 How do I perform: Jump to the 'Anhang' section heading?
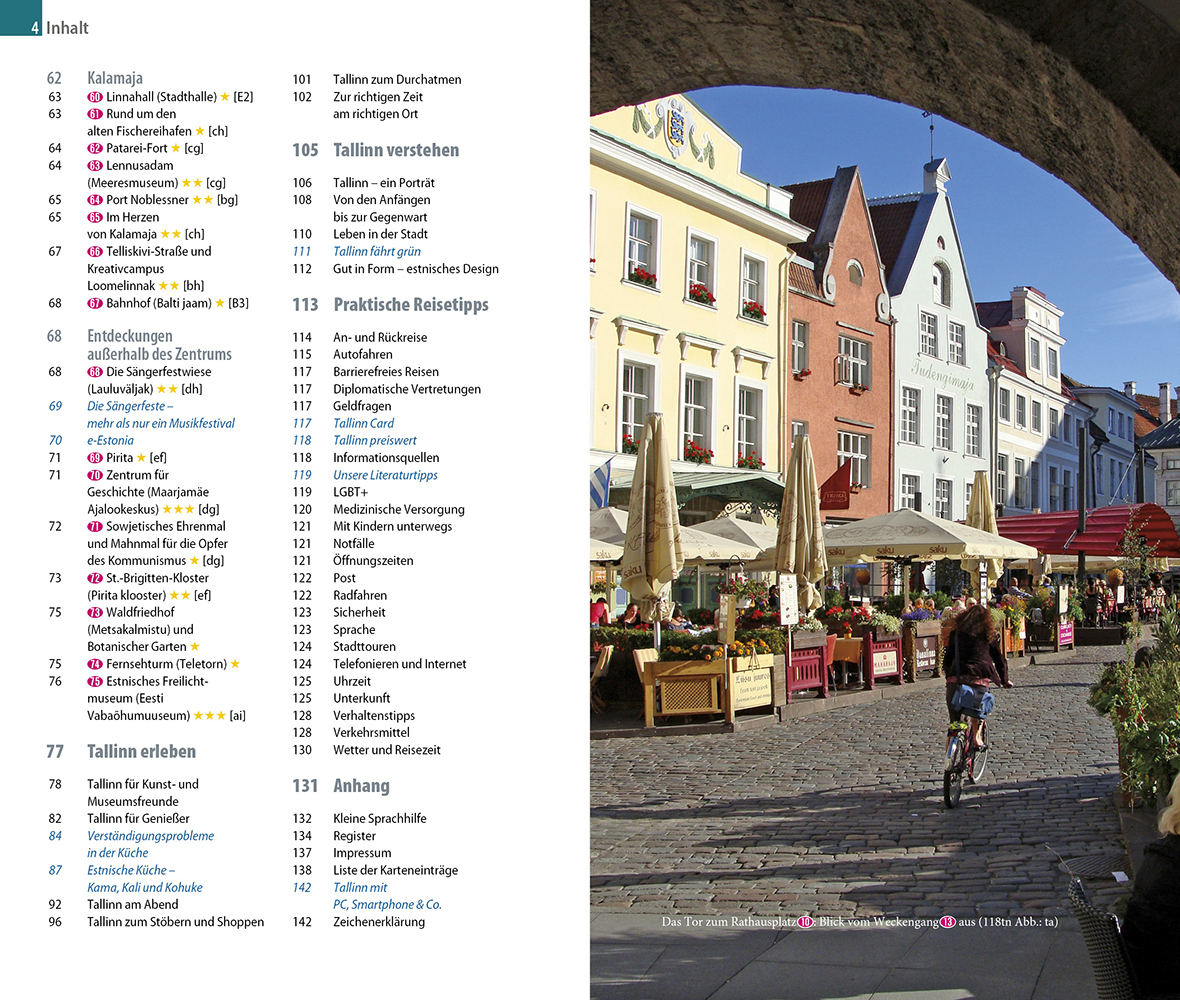click(361, 786)
